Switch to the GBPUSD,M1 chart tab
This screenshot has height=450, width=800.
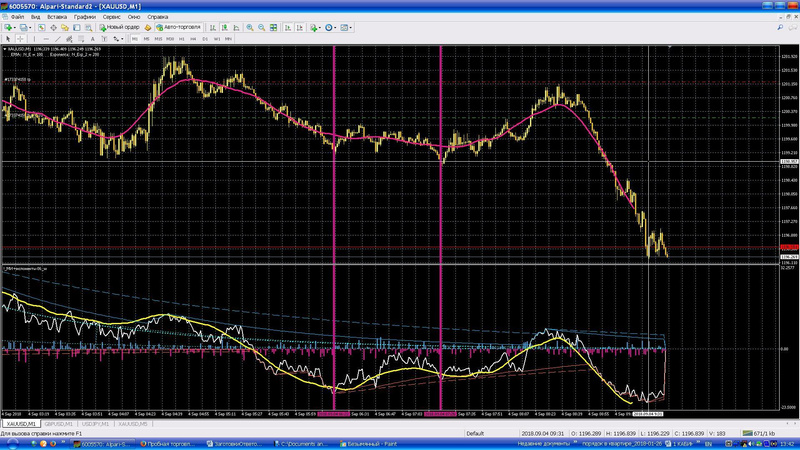point(60,424)
